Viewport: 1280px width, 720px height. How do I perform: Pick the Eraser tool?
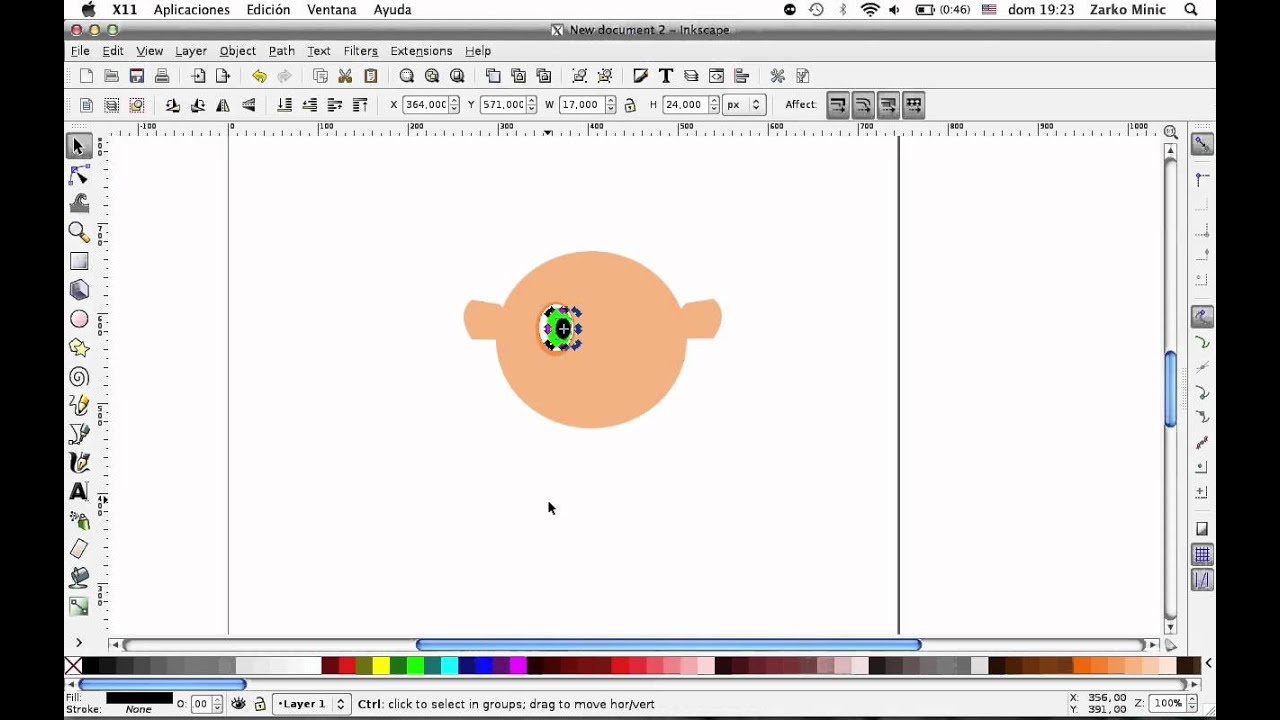tap(79, 549)
